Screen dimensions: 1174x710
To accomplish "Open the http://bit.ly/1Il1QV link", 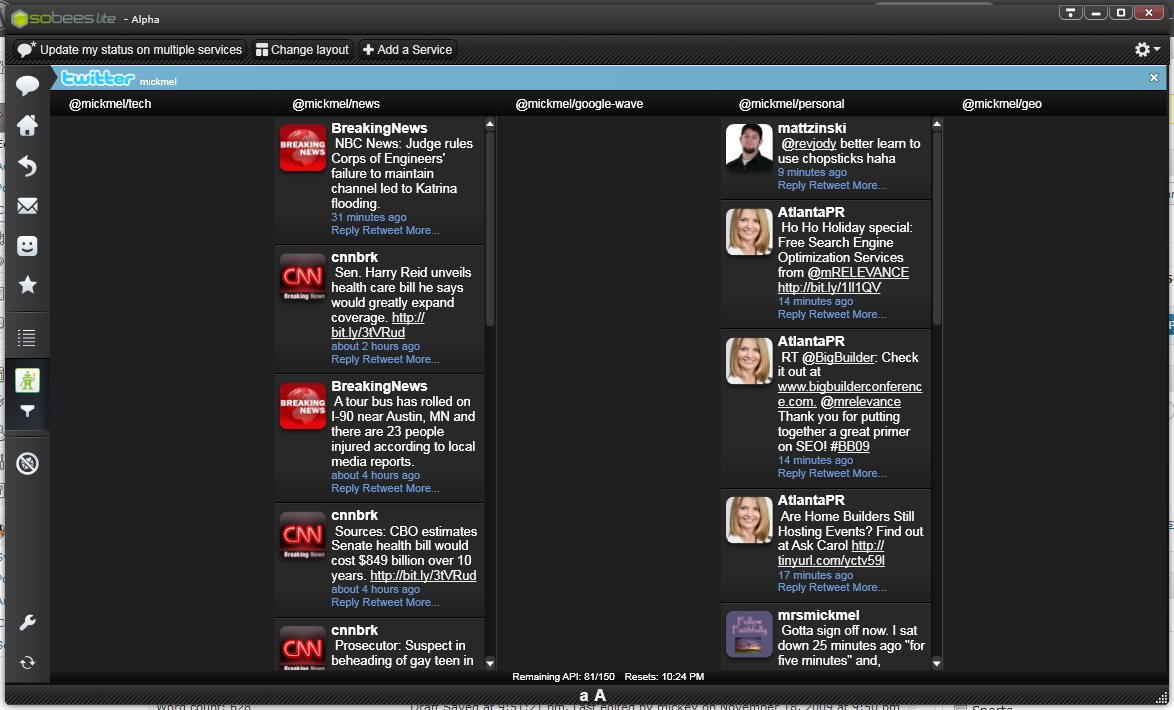I will point(829,288).
